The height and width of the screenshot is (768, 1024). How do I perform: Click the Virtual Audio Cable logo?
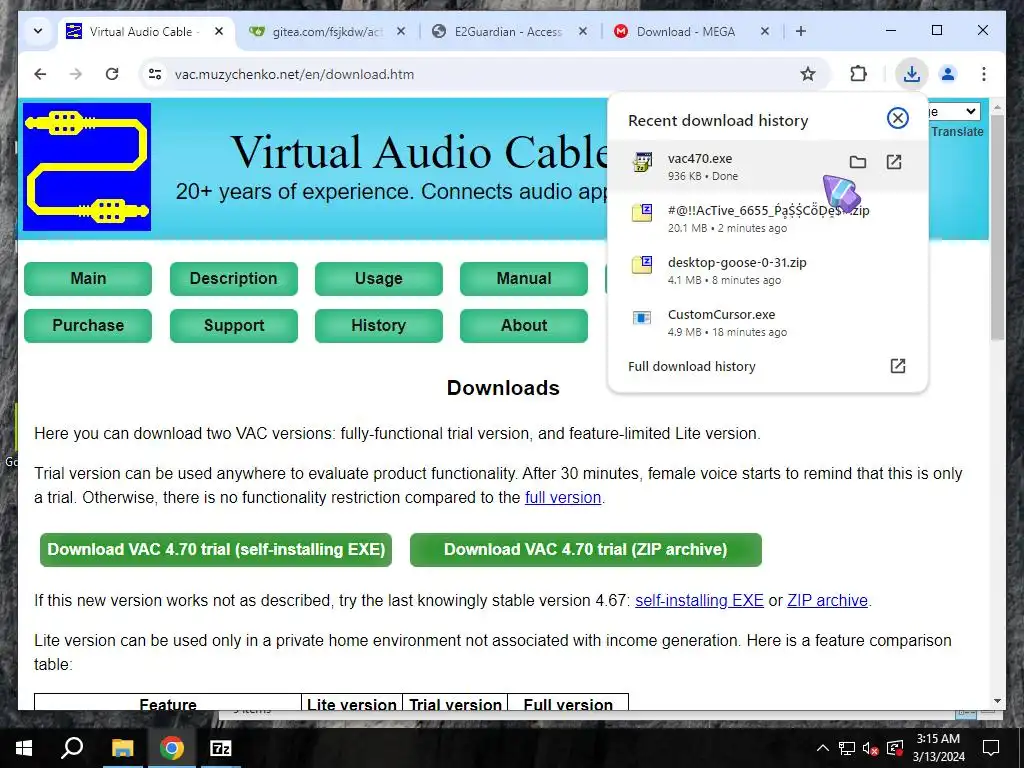tap(87, 167)
